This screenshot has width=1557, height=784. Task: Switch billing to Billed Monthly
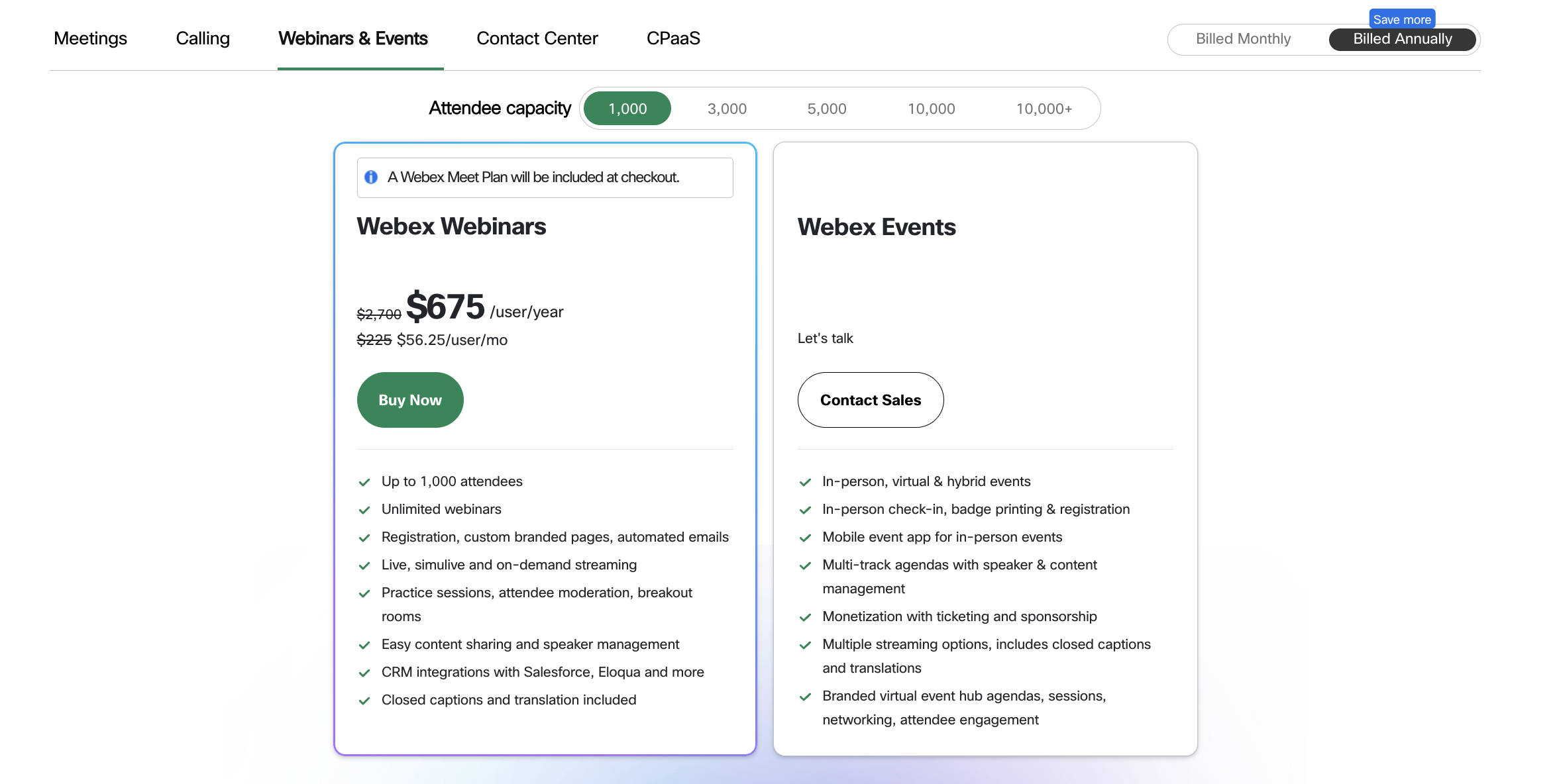point(1243,39)
